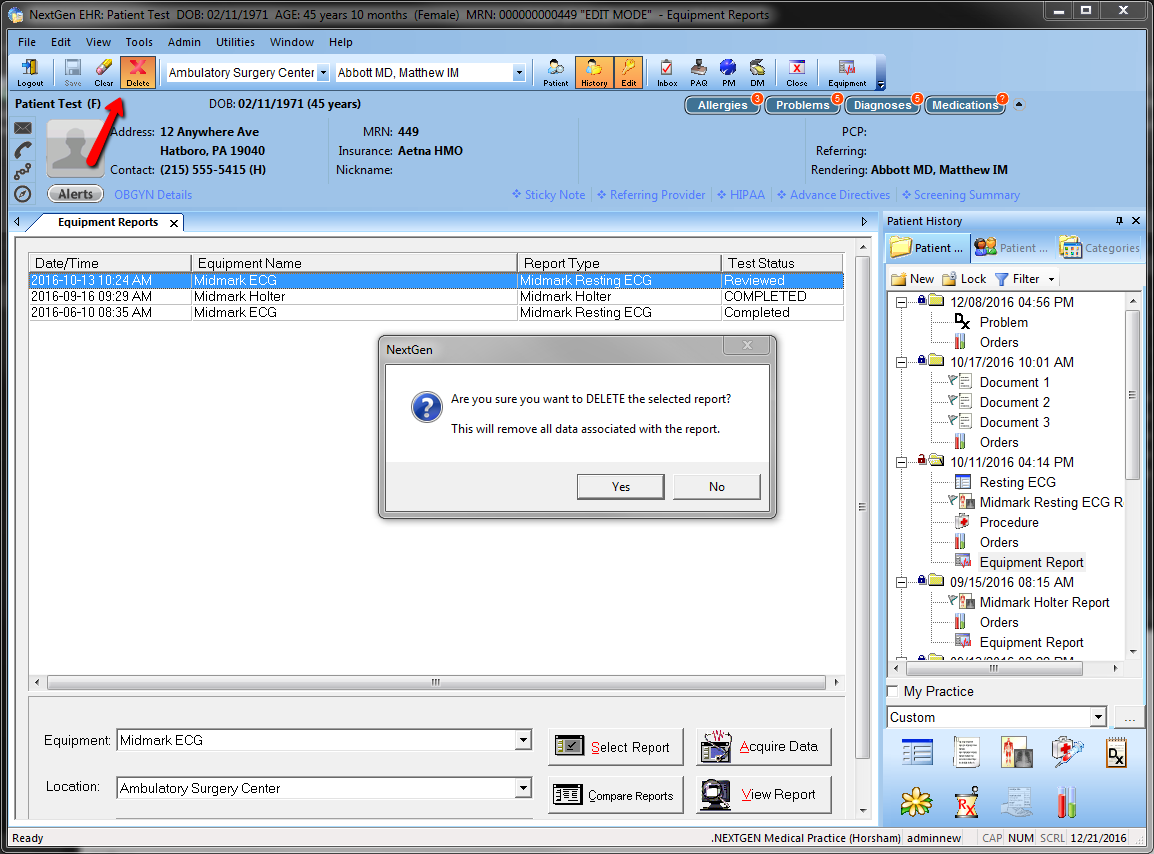This screenshot has height=854, width=1154.
Task: Switch to the Categories tab in Patient History
Action: [1100, 248]
